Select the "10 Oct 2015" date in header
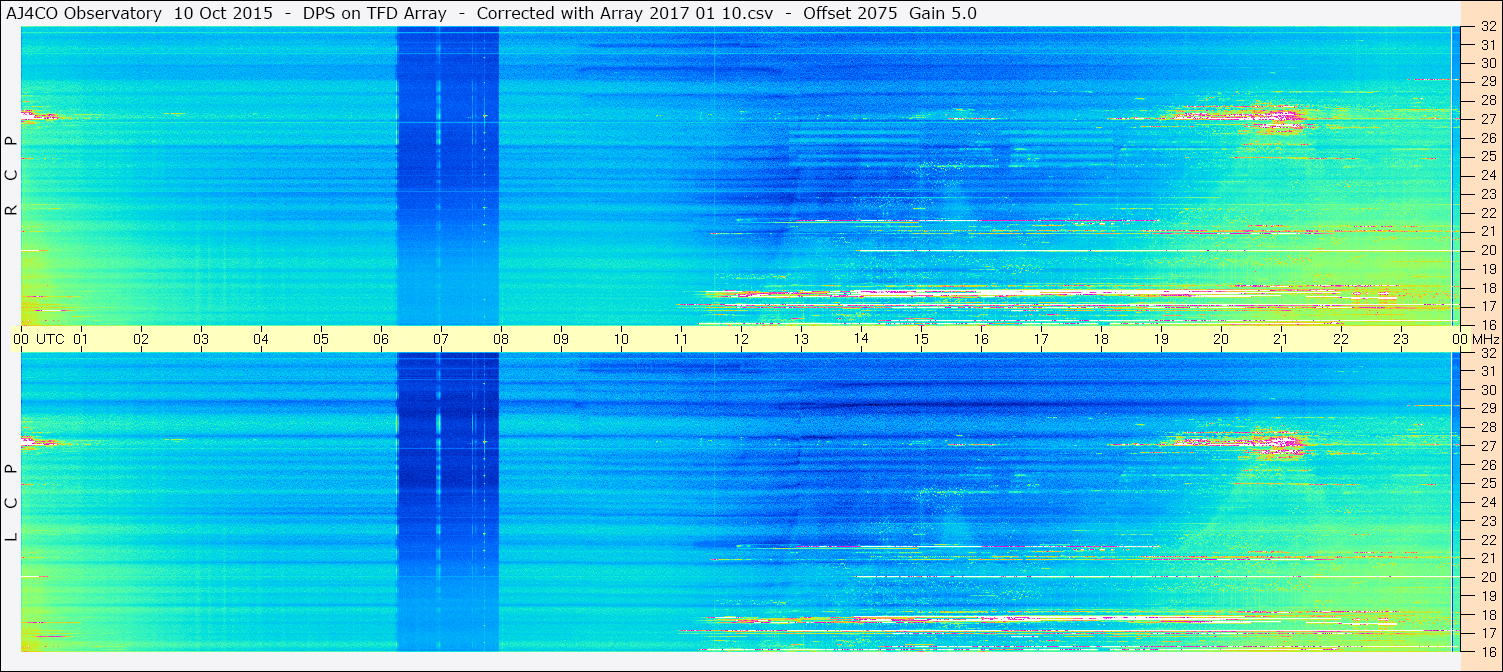 (222, 13)
